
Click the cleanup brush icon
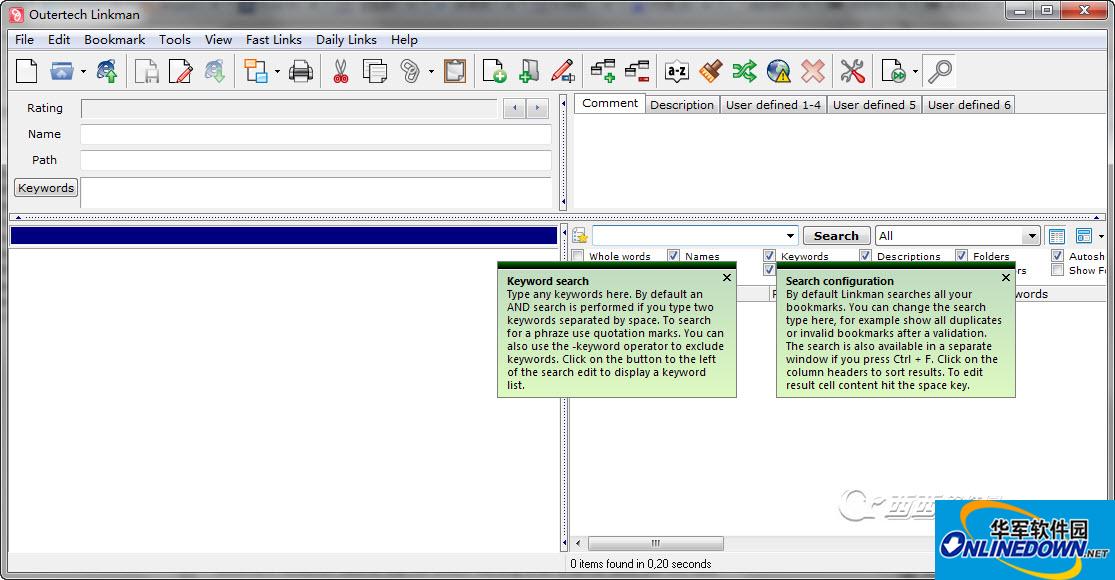click(710, 71)
